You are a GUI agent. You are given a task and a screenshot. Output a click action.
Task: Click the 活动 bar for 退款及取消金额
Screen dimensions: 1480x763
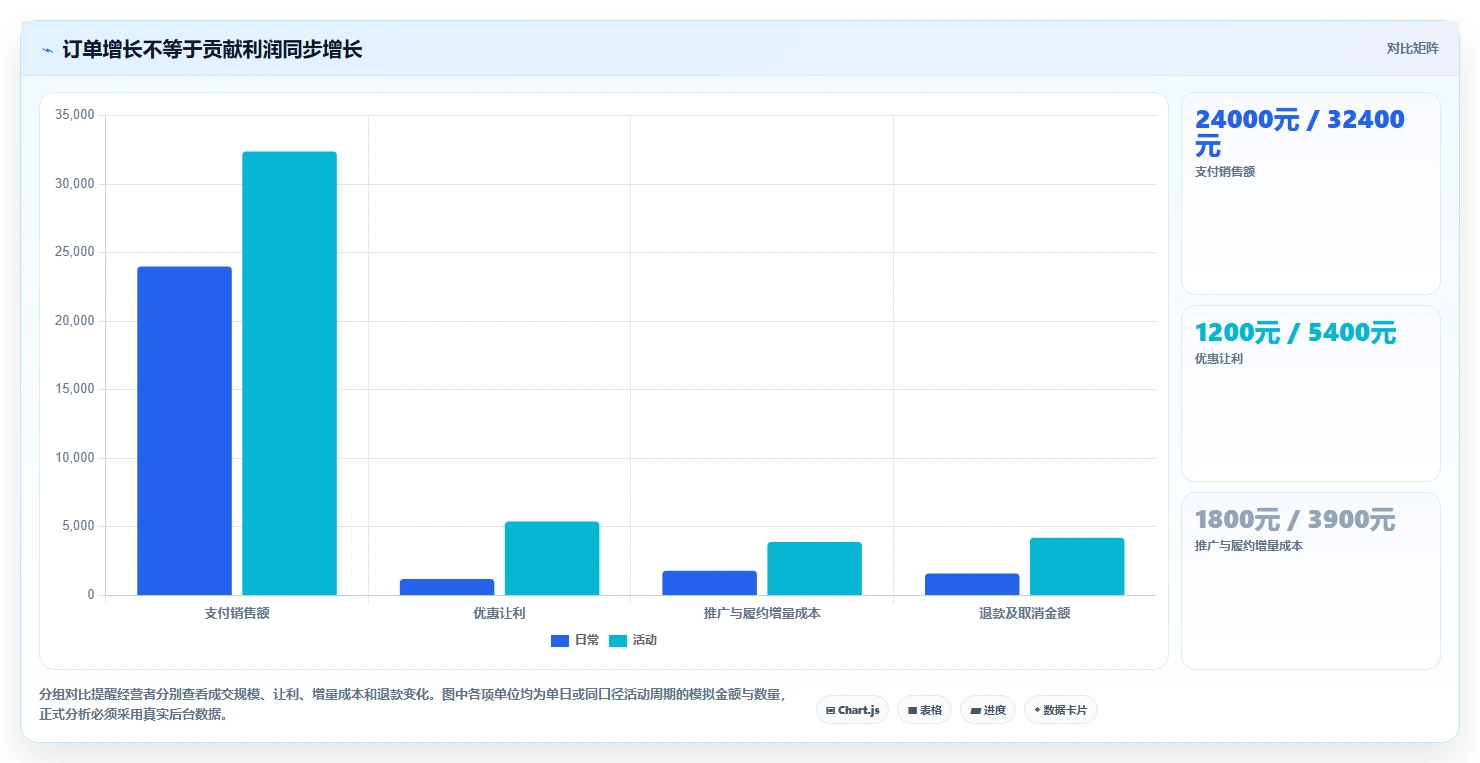pos(1077,567)
